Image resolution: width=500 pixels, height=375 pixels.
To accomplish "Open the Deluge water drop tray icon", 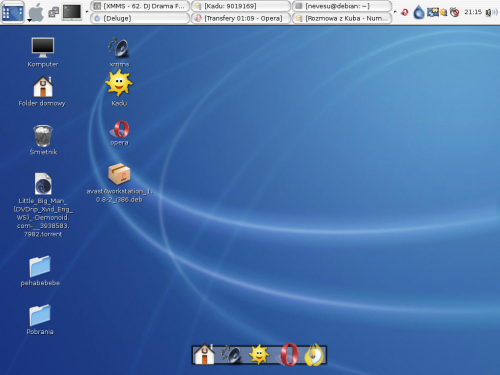I will coord(419,13).
